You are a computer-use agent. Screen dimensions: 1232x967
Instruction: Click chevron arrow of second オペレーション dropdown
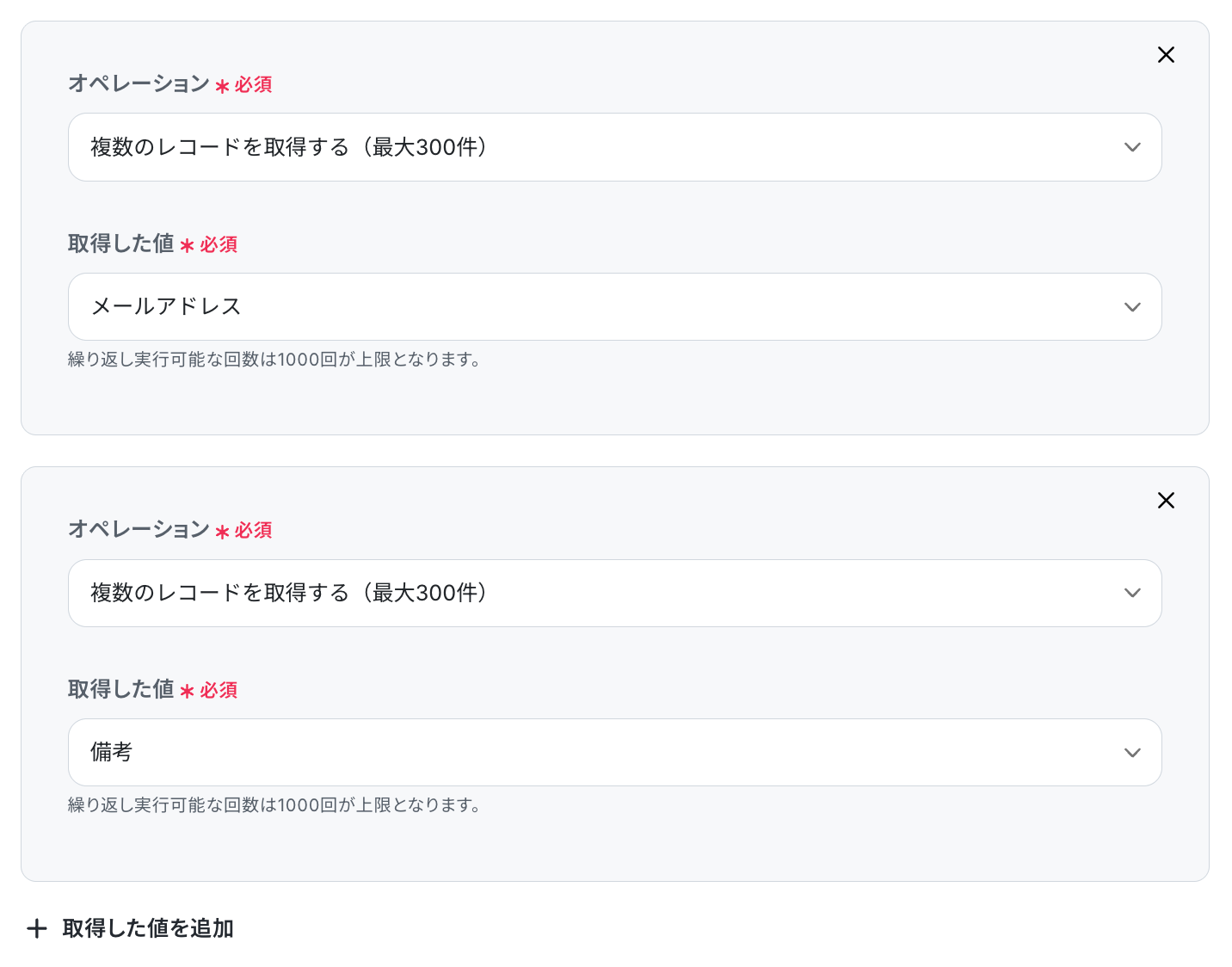click(x=1132, y=593)
